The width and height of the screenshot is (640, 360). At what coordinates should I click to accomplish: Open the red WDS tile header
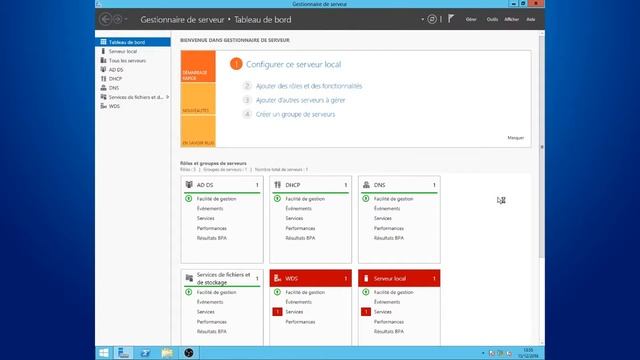[x=311, y=278]
